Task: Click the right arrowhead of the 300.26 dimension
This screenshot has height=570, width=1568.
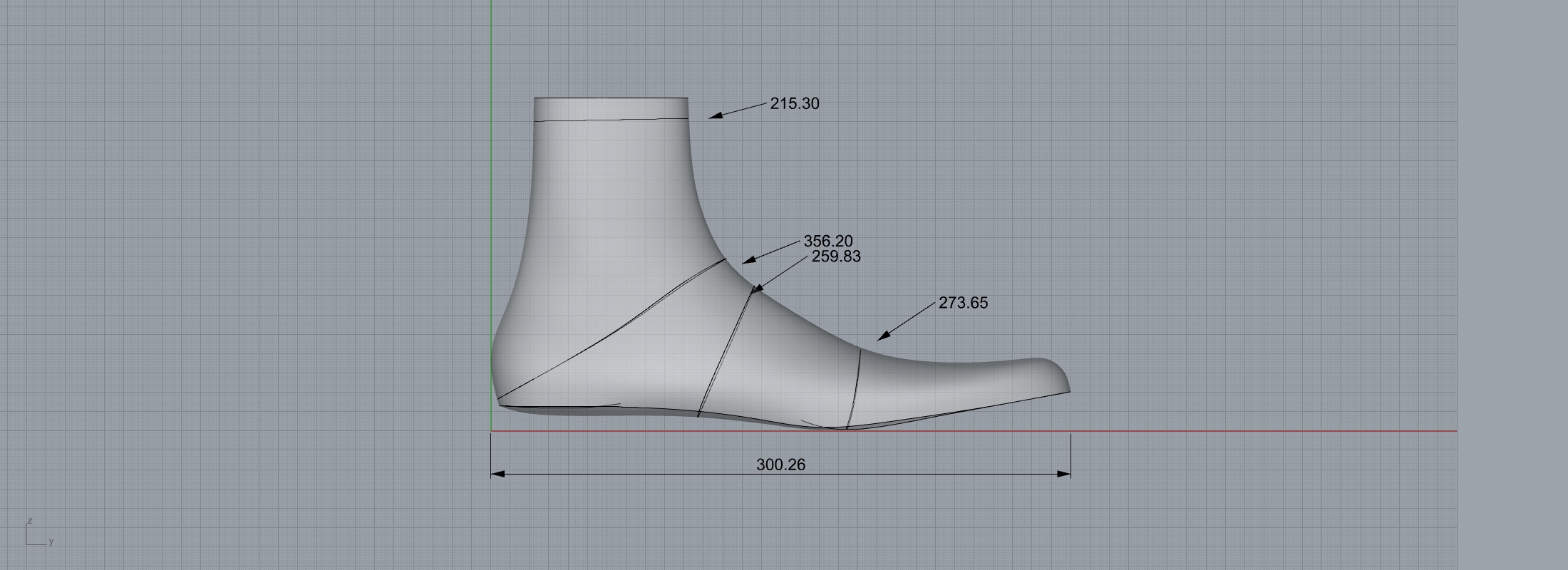Action: click(x=1064, y=474)
